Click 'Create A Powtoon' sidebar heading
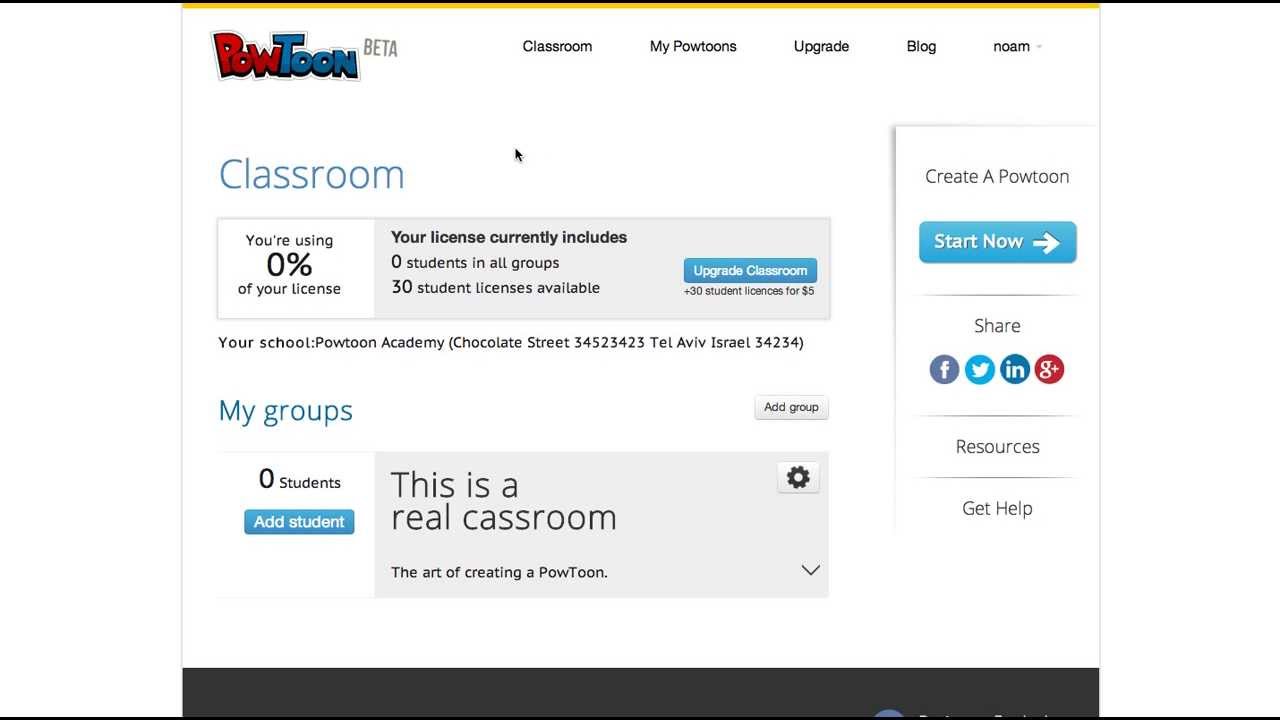This screenshot has width=1280, height=720. [x=997, y=177]
